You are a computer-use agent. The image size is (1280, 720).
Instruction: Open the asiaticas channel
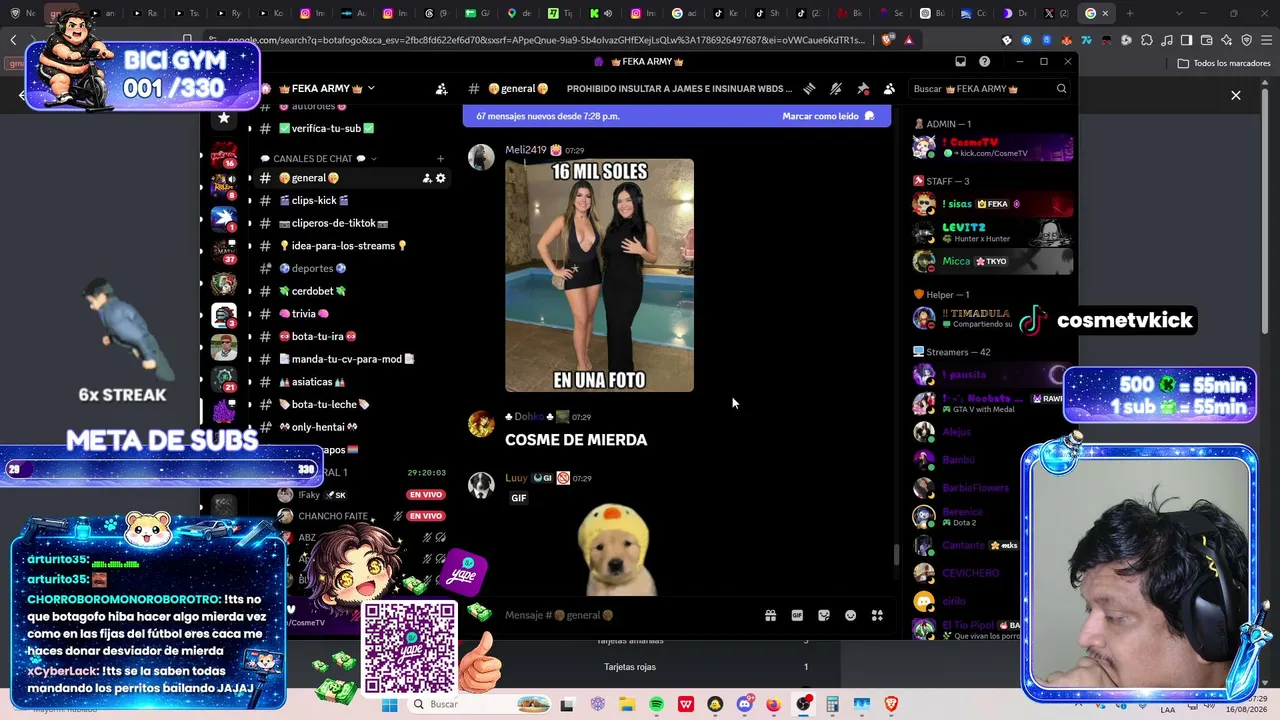pyautogui.click(x=353, y=382)
